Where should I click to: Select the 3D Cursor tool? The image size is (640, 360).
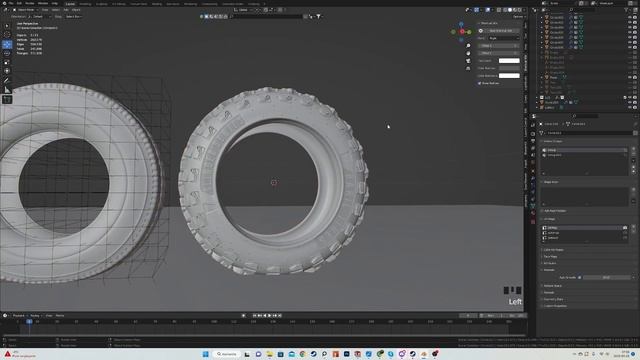pyautogui.click(x=7, y=35)
